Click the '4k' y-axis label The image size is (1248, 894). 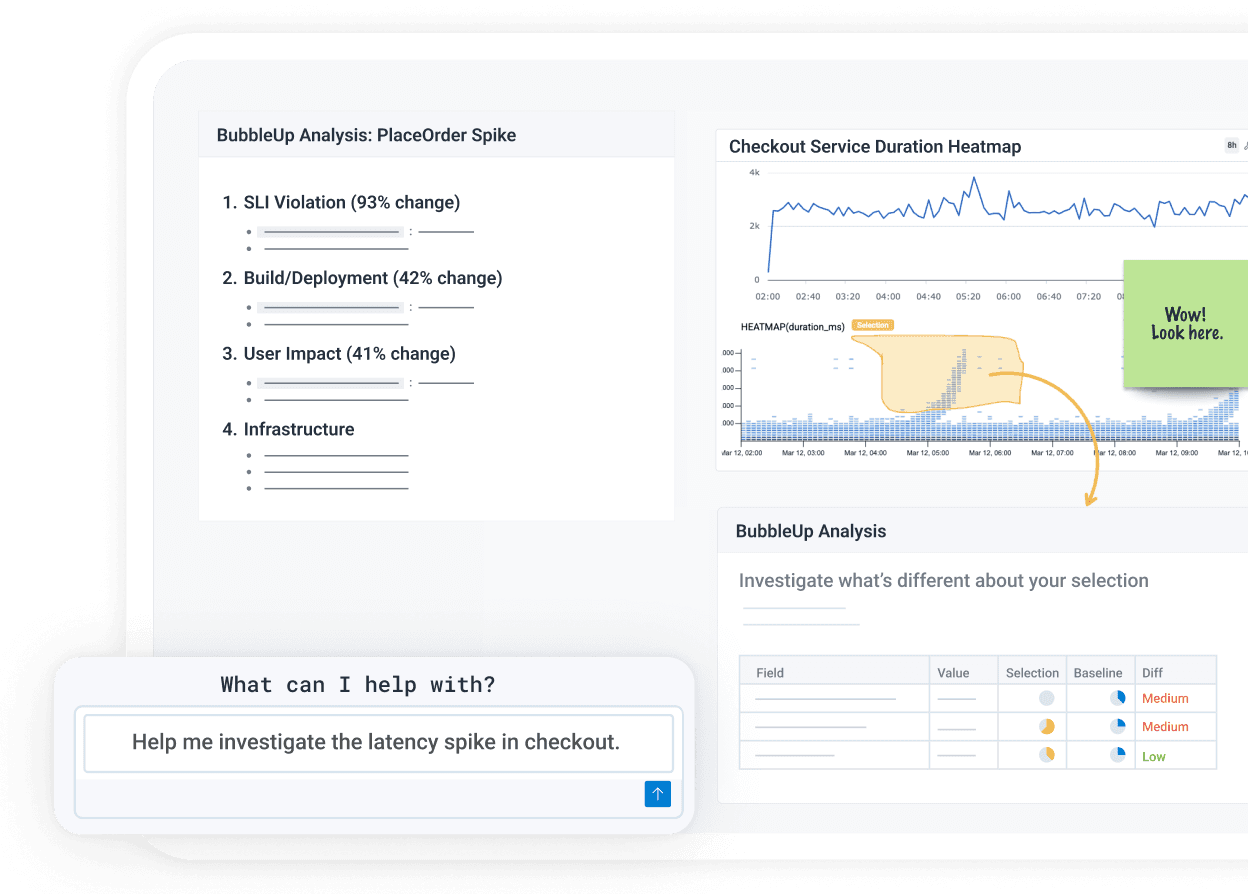point(755,173)
